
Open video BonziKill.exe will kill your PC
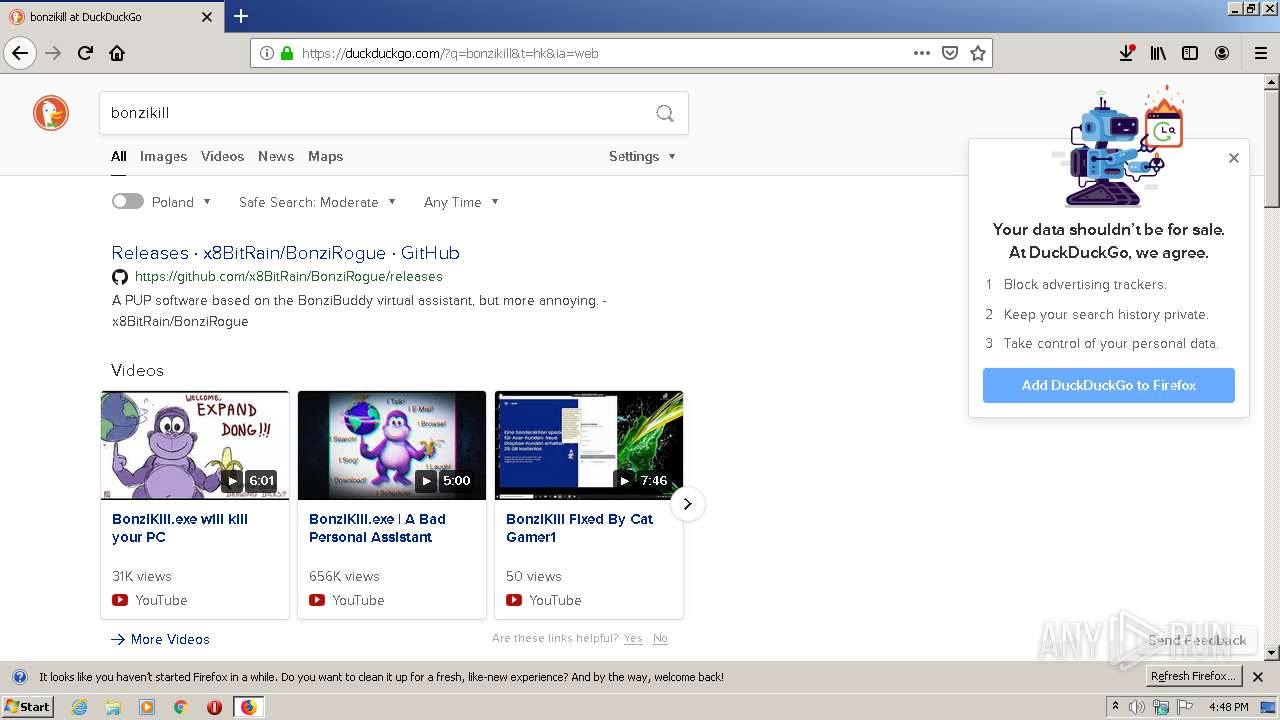[x=180, y=528]
